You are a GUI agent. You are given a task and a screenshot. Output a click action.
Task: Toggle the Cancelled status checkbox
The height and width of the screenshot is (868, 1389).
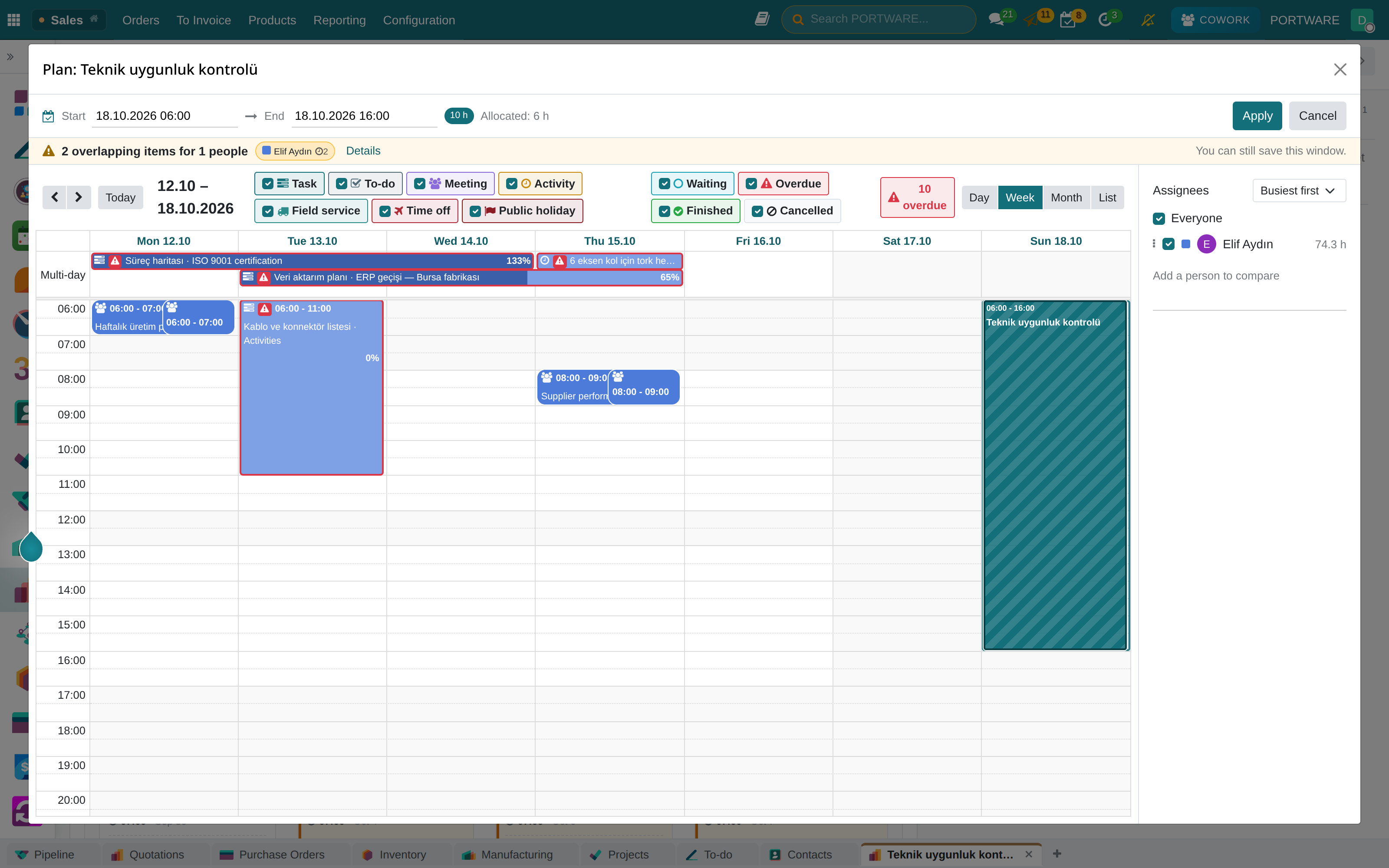(757, 211)
